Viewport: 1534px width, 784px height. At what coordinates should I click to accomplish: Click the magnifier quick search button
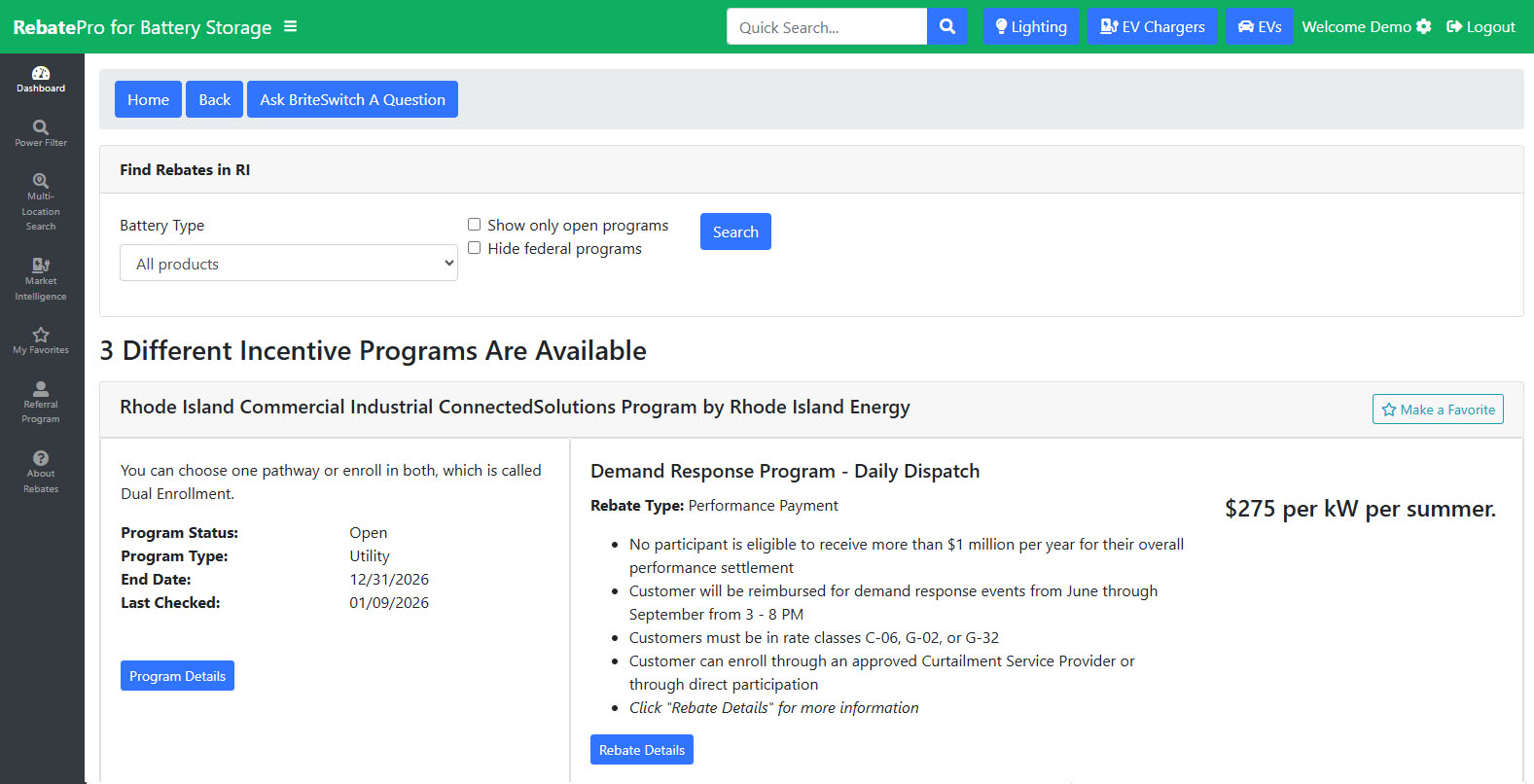tap(947, 26)
